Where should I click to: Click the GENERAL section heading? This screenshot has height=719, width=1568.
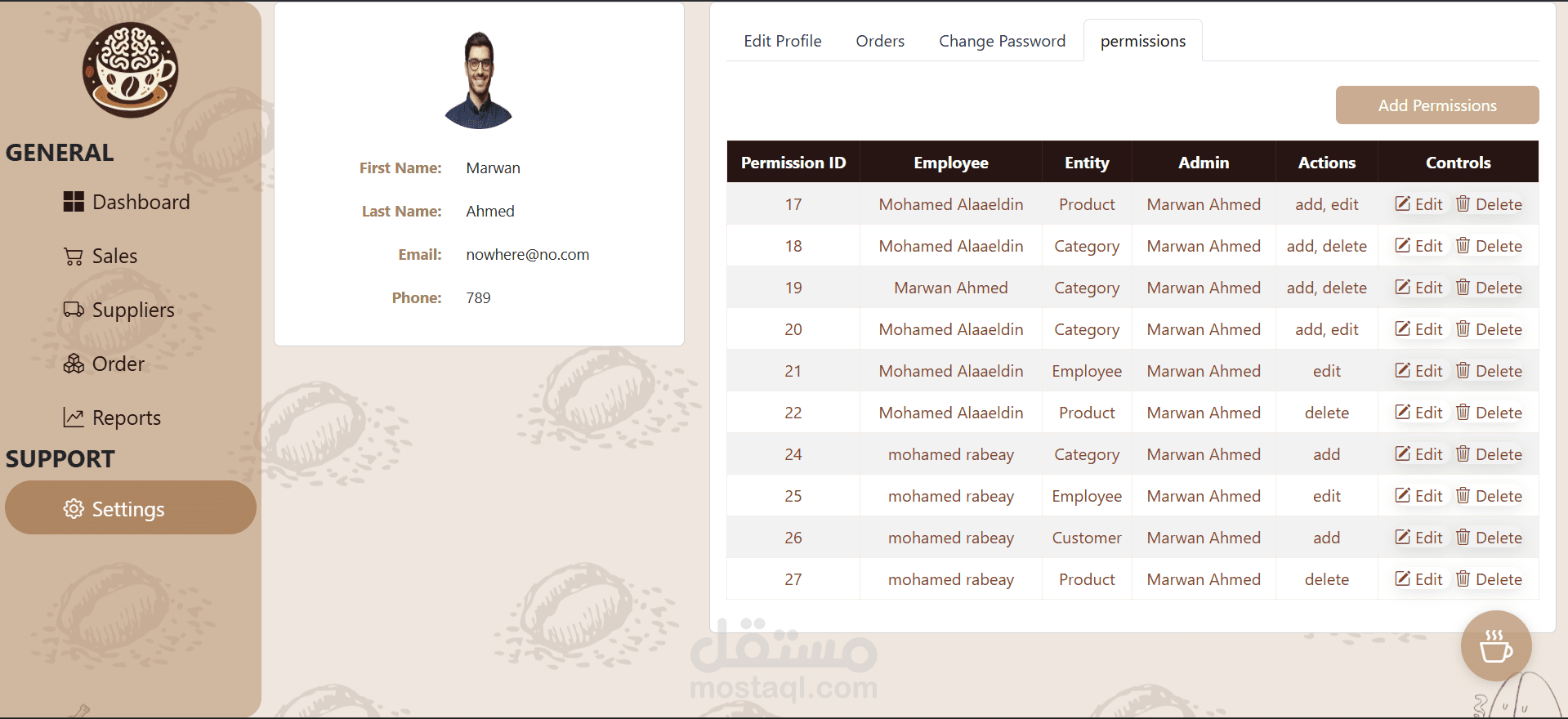coord(60,153)
